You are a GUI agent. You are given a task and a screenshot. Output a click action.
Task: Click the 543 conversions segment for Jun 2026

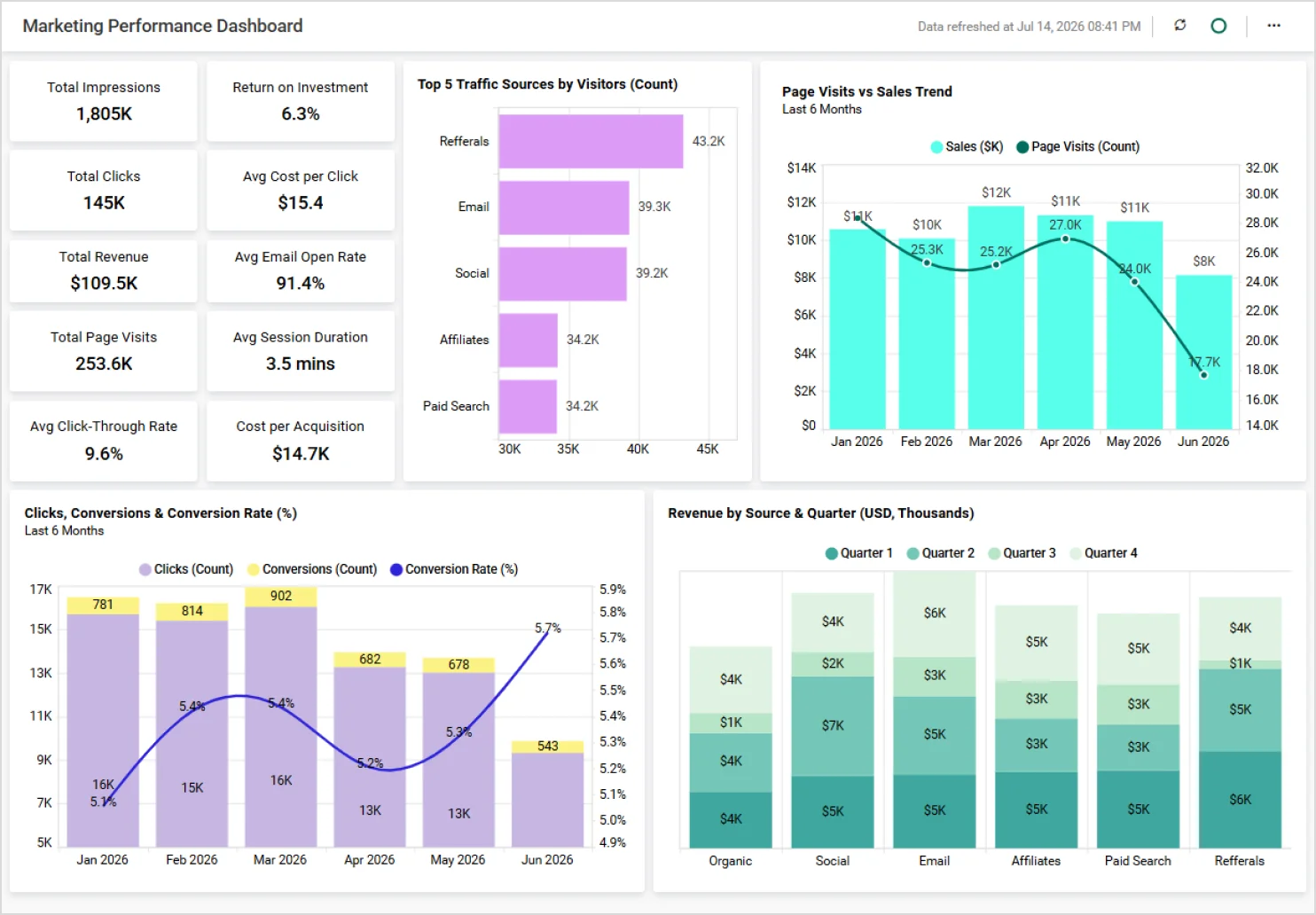(548, 747)
